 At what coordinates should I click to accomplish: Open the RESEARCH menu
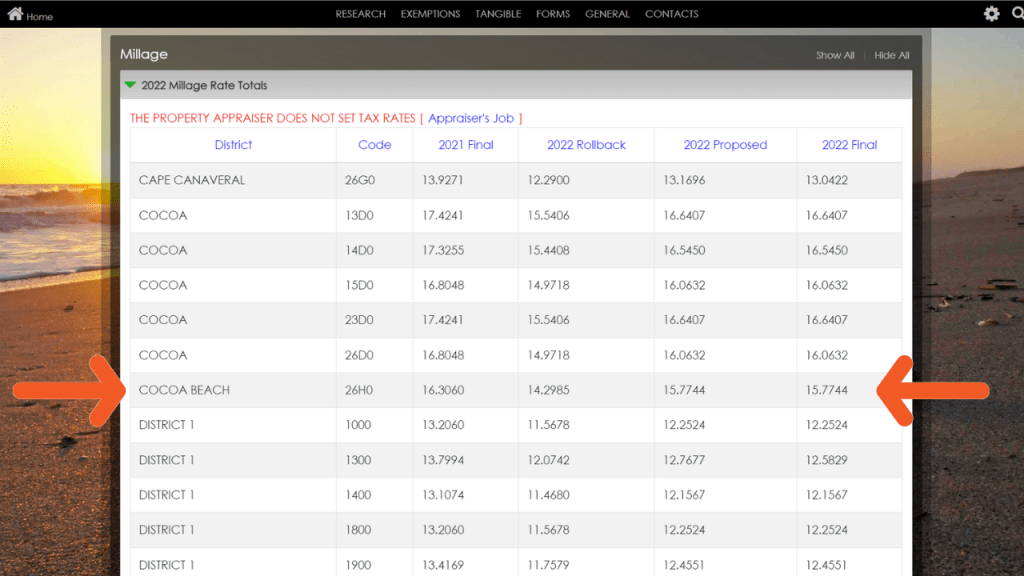(x=360, y=14)
